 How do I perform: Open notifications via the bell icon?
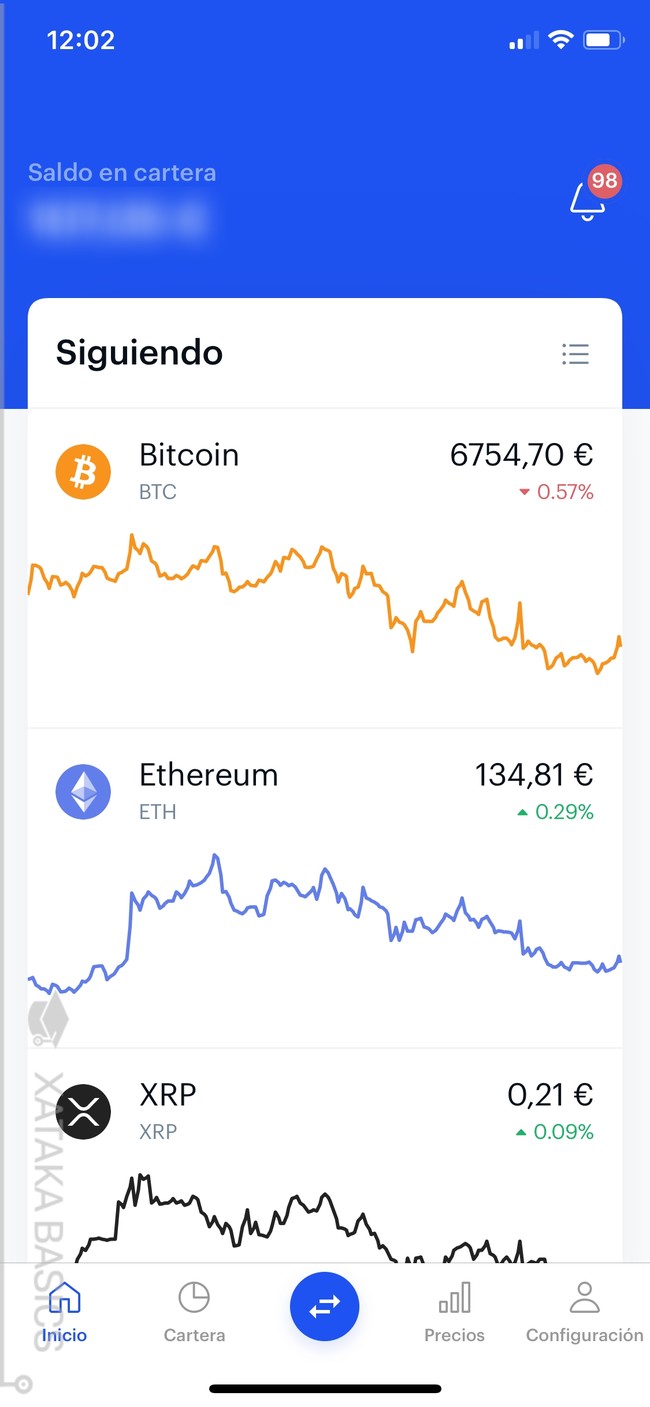(x=585, y=201)
